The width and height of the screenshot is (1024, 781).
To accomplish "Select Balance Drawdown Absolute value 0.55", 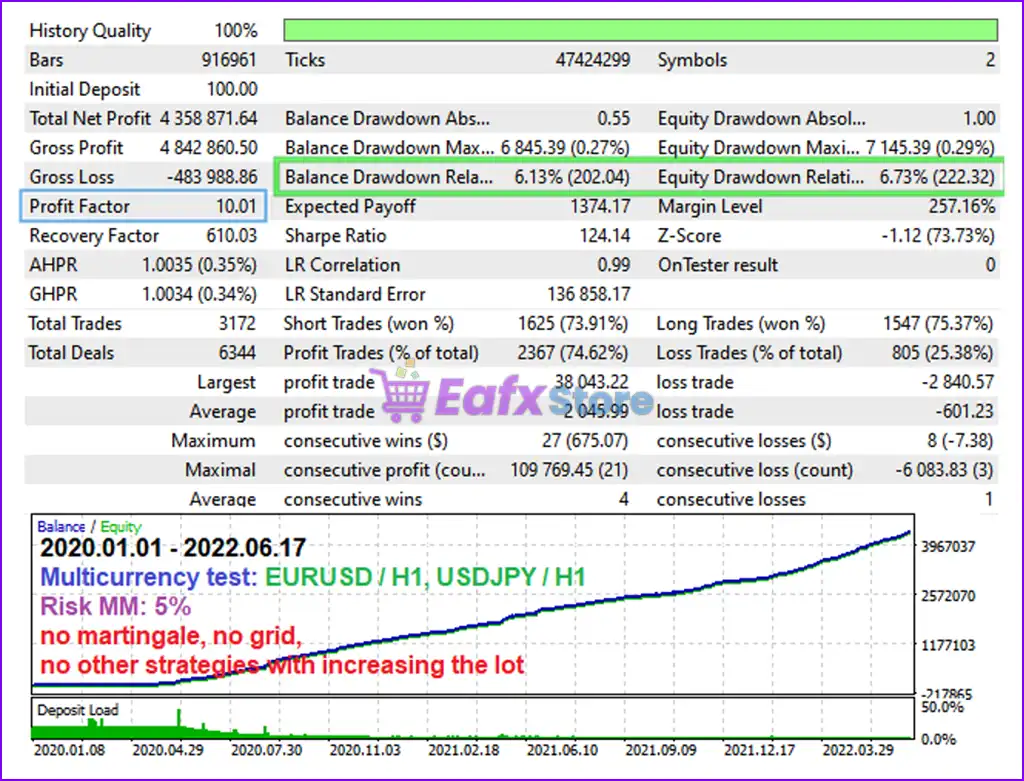I will 614,119.
